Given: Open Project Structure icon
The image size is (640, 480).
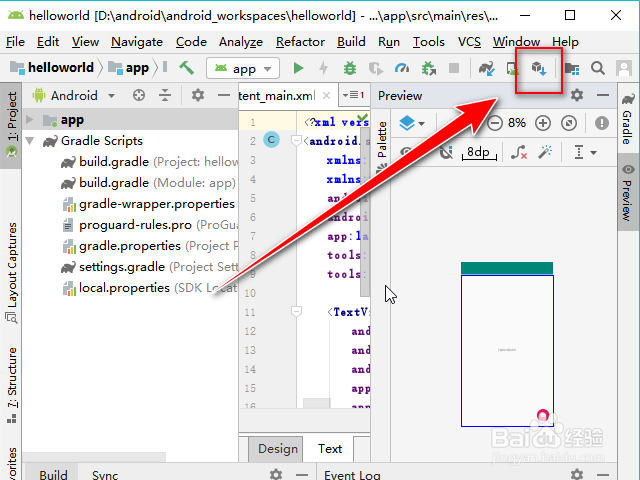Looking at the screenshot, I should 572,68.
